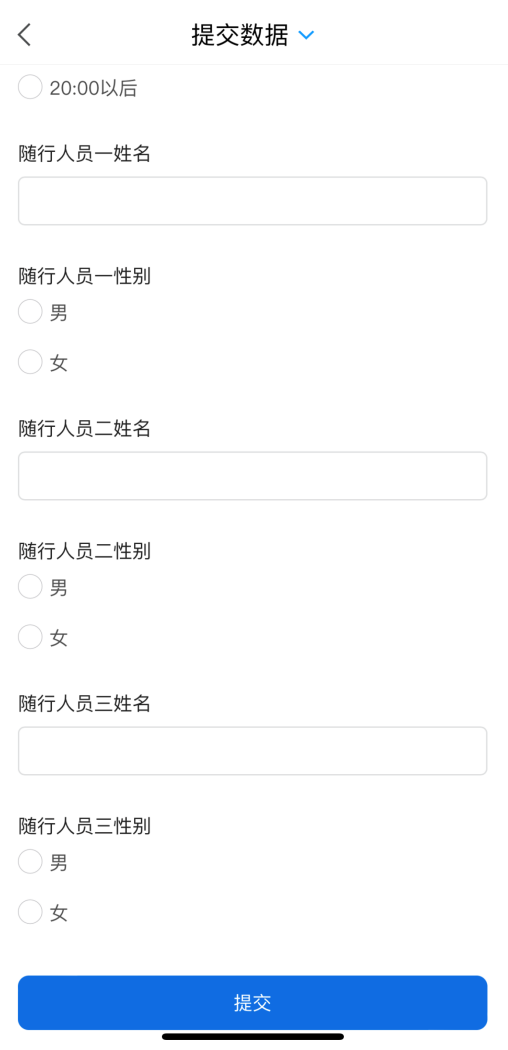
Task: Tap the 随行人员三性别 label
Action: 84,826
